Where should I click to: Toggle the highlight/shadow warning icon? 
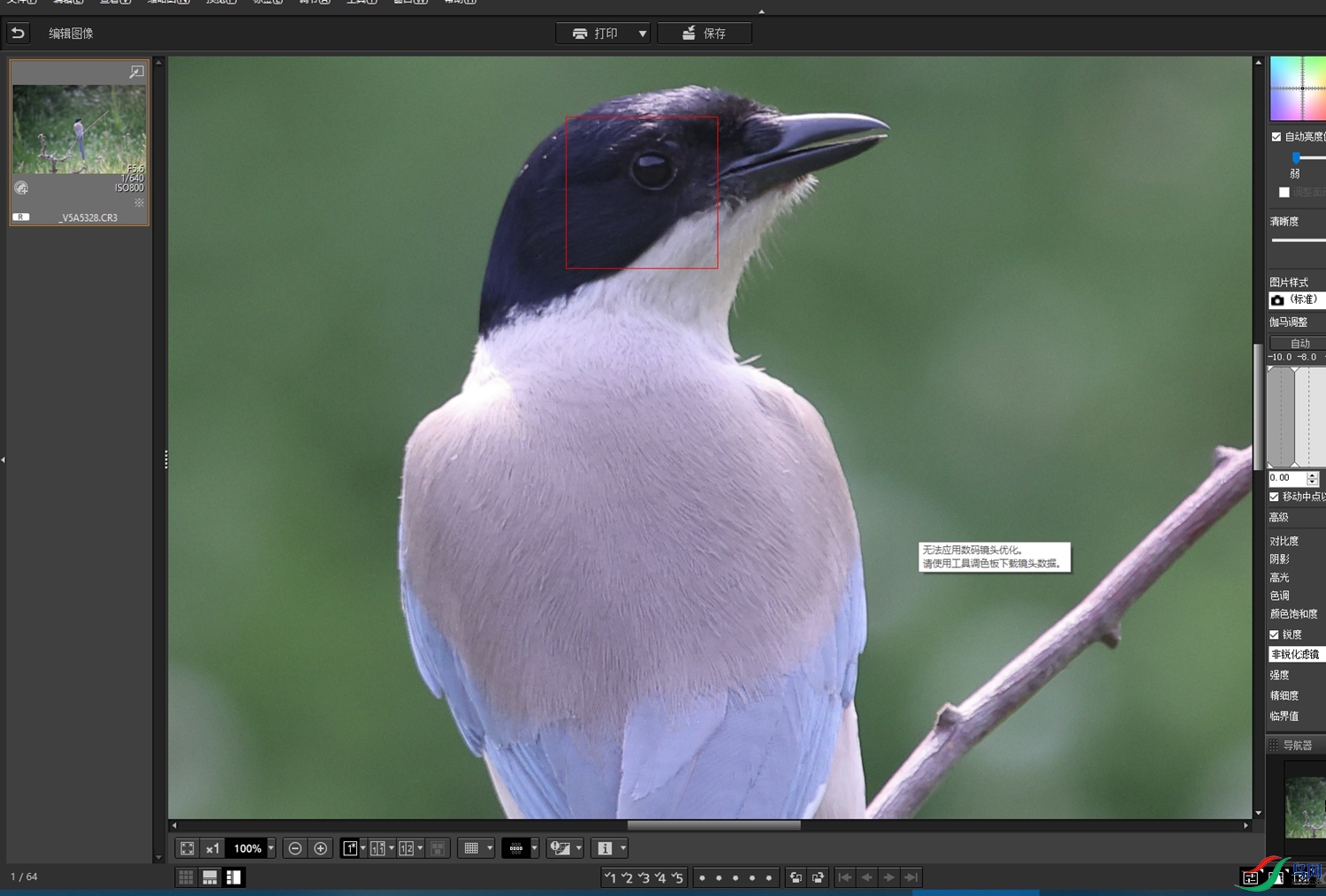(x=560, y=848)
